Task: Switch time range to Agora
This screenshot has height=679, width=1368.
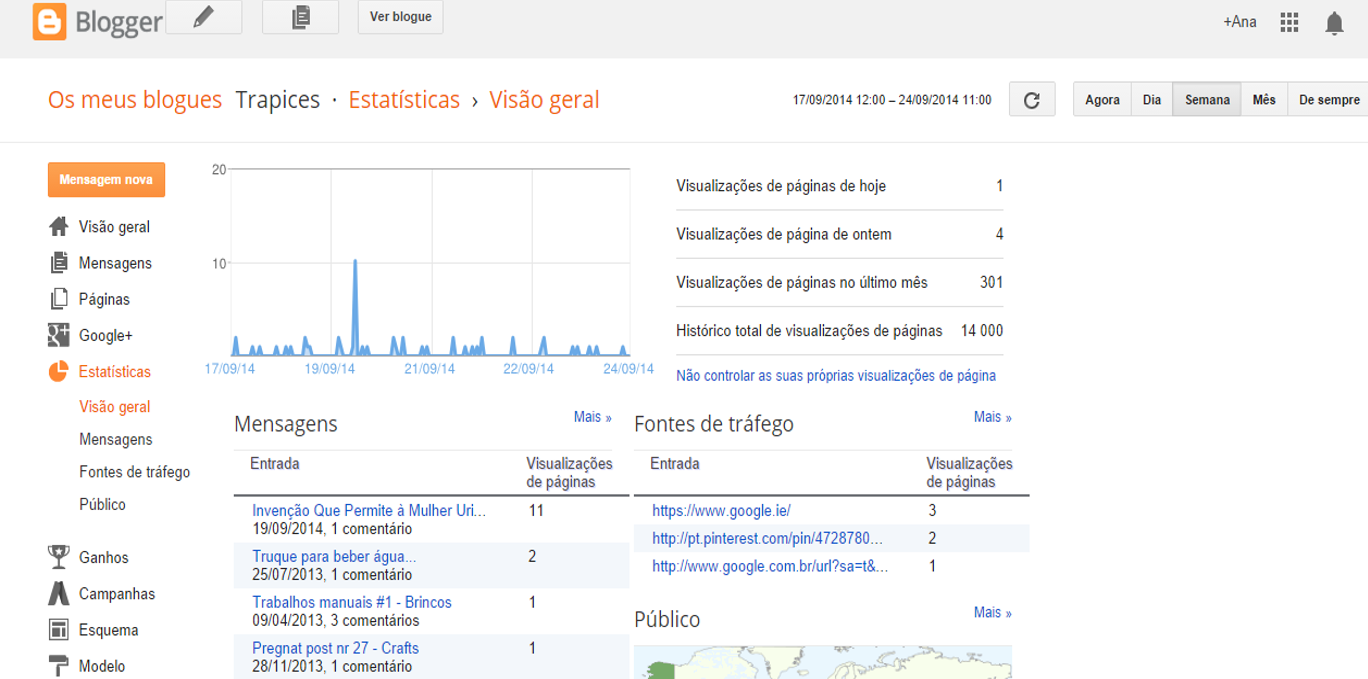Action: (x=1102, y=100)
